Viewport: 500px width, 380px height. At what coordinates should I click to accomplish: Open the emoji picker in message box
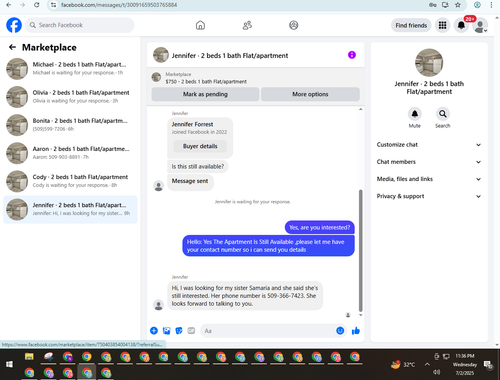point(340,331)
